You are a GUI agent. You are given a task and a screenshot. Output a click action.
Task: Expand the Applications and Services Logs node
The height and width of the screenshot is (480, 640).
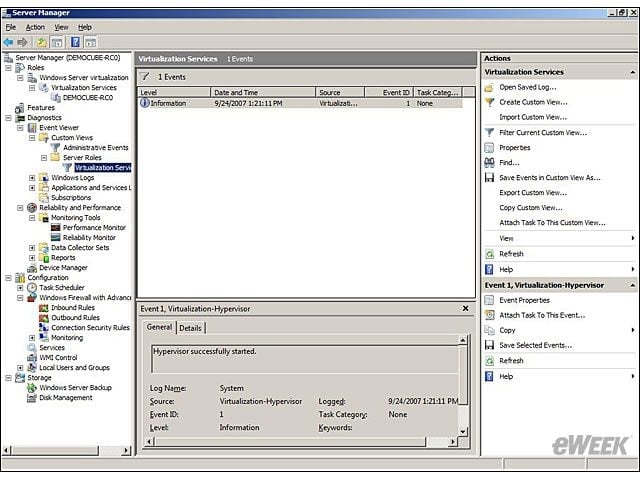[32, 188]
